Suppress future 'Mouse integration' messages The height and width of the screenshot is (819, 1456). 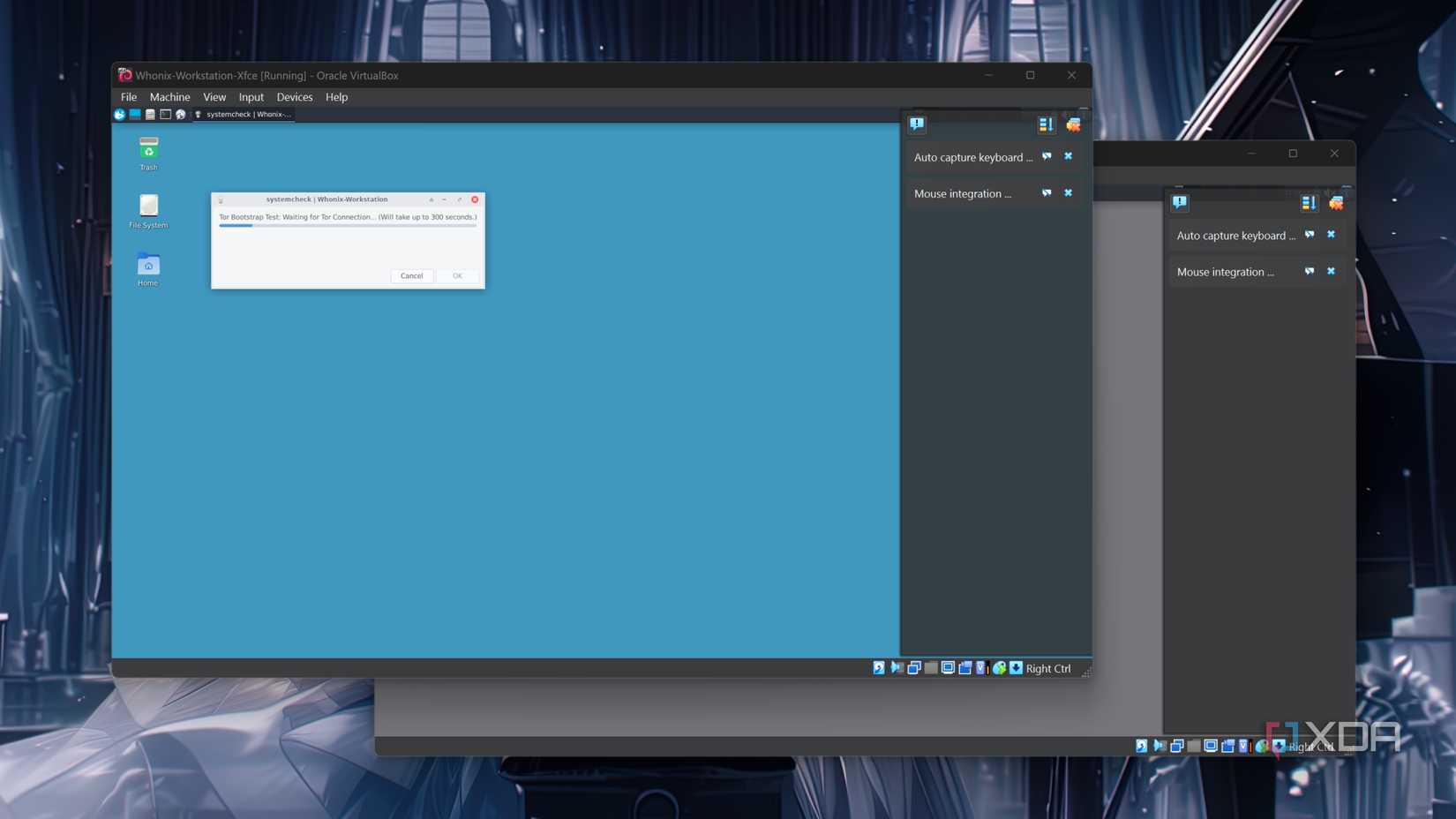pos(1047,193)
